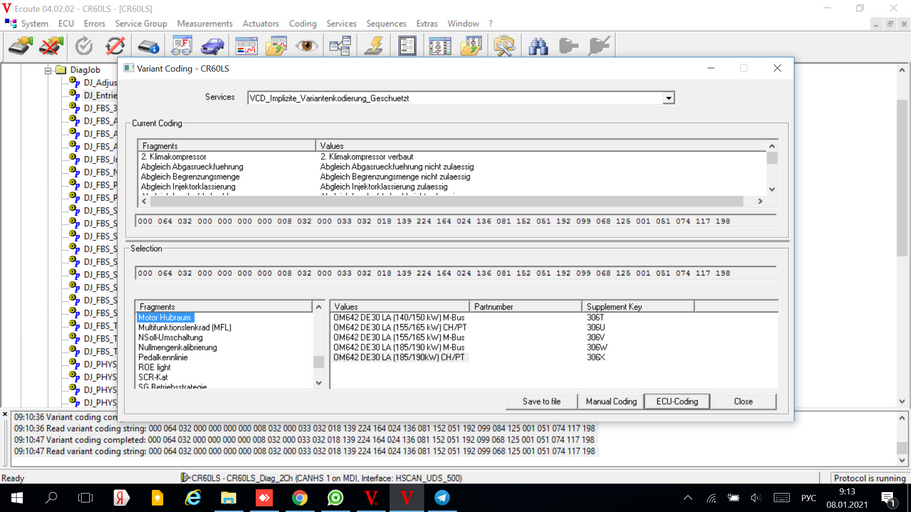The width and height of the screenshot is (911, 512).
Task: Click the Selection coding string input field
Action: point(456,273)
